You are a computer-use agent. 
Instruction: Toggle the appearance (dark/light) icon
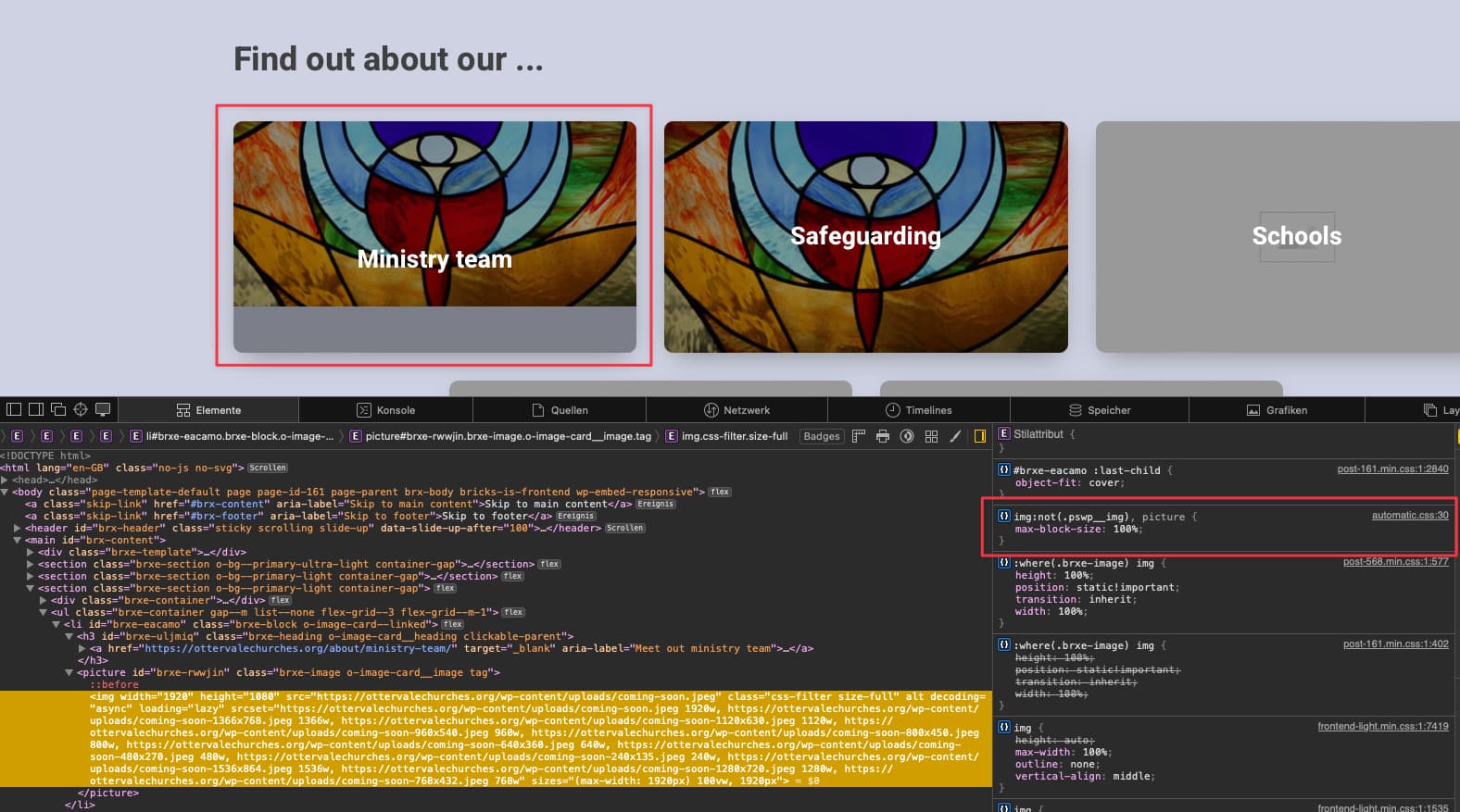(x=907, y=436)
